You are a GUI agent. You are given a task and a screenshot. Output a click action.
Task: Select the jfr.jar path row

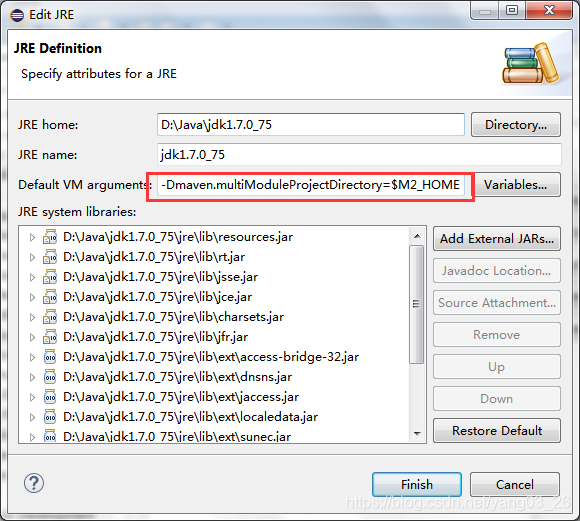155,337
